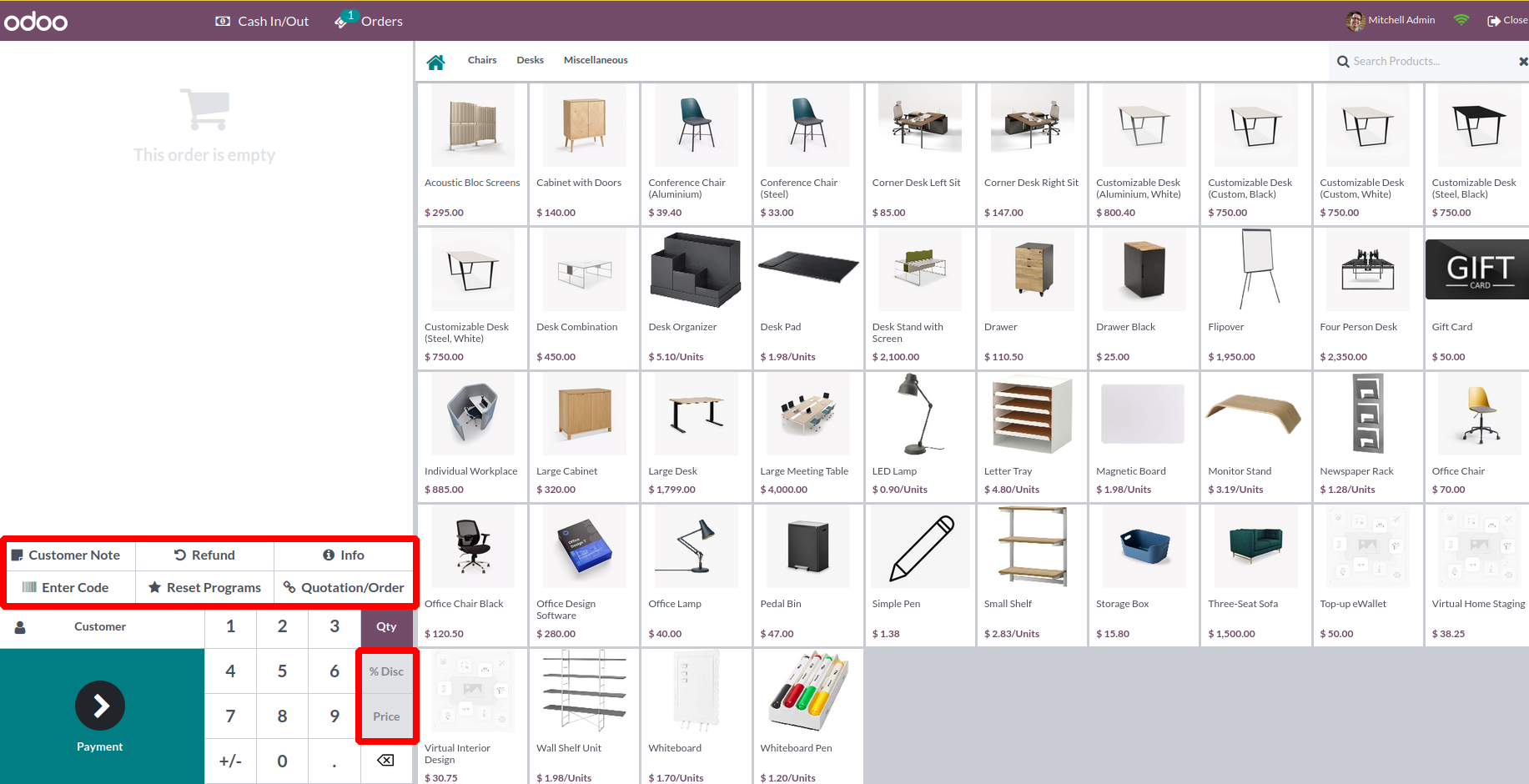The width and height of the screenshot is (1529, 784).
Task: Select the Monitor Stand product
Action: point(1255,437)
